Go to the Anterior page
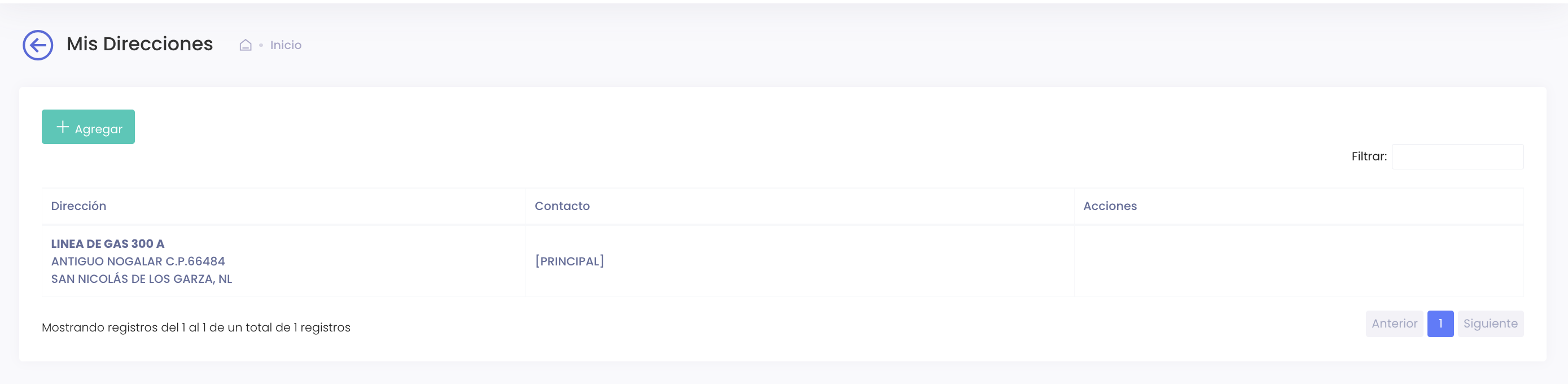The height and width of the screenshot is (384, 1568). pyautogui.click(x=1394, y=324)
